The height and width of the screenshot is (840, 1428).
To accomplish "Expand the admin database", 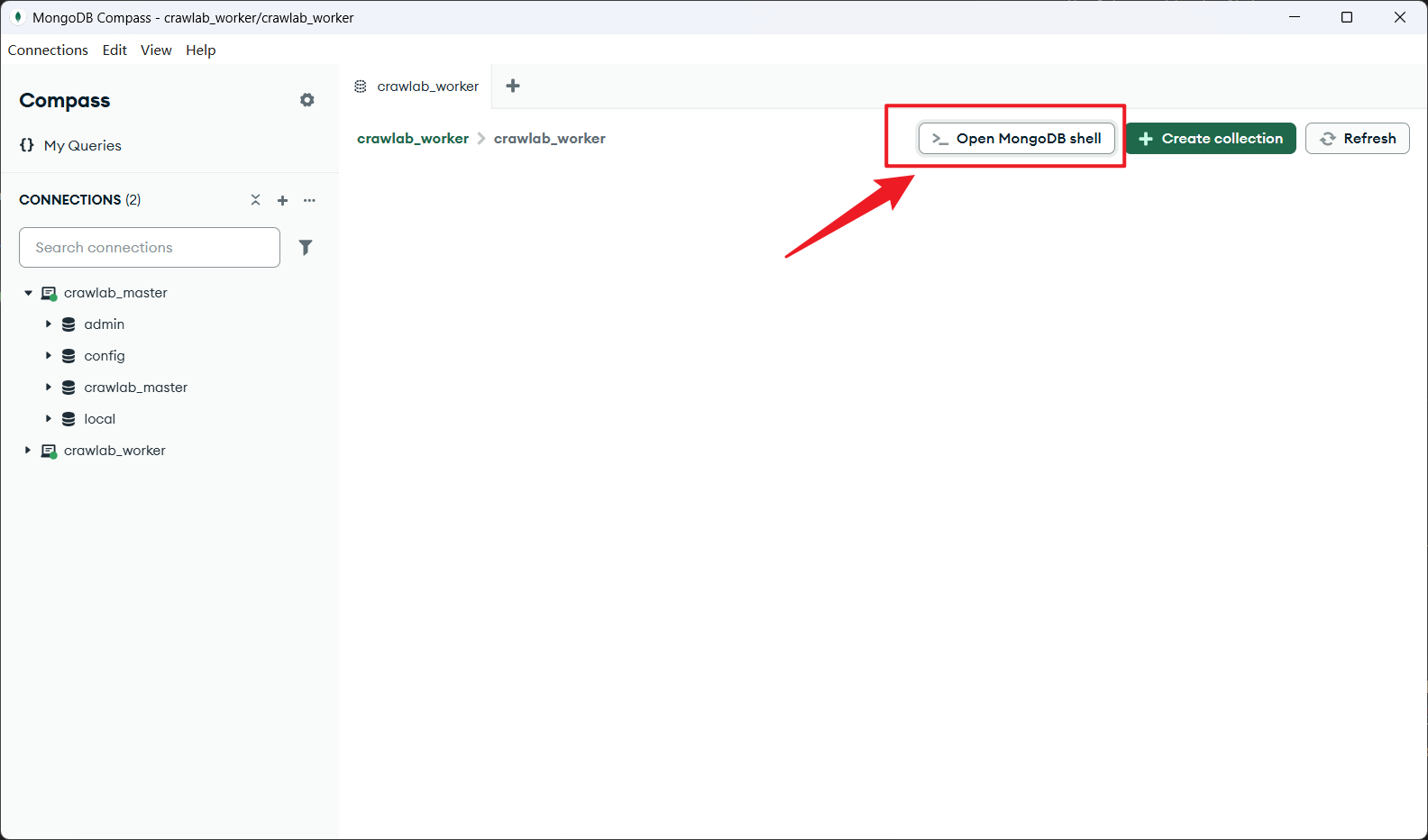I will (x=48, y=324).
